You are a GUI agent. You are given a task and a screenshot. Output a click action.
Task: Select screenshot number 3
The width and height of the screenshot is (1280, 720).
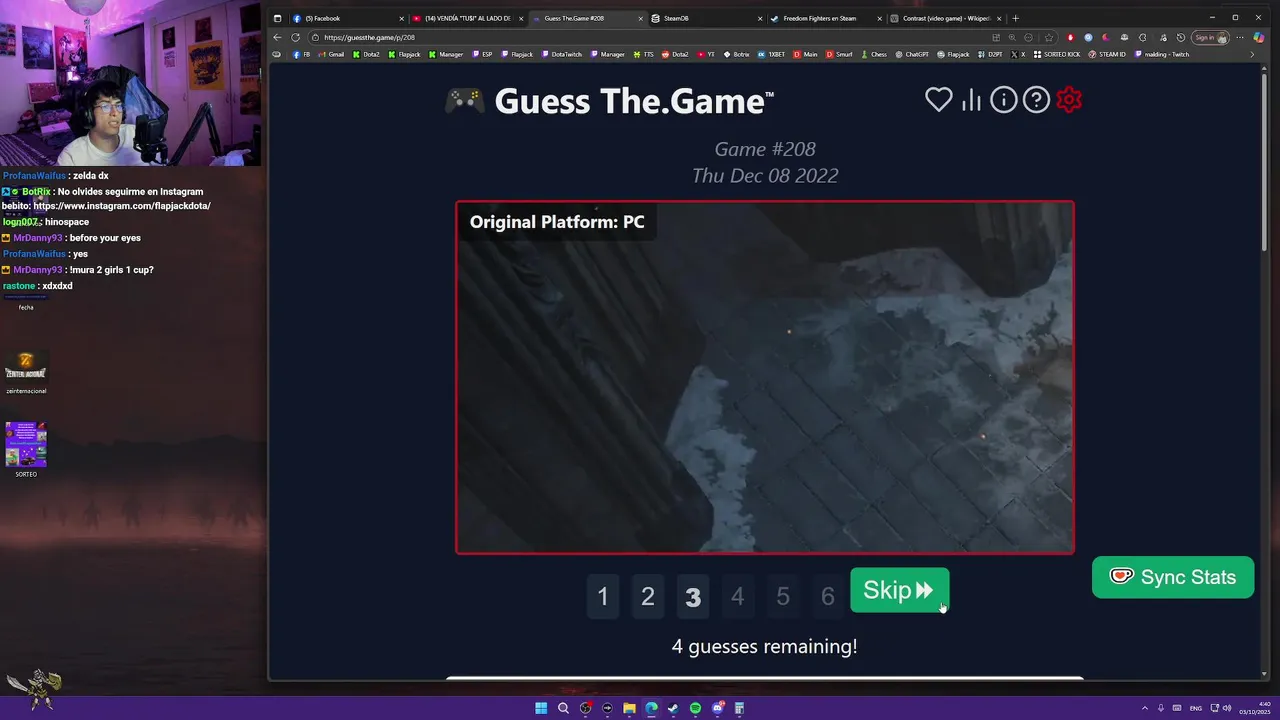coord(693,597)
